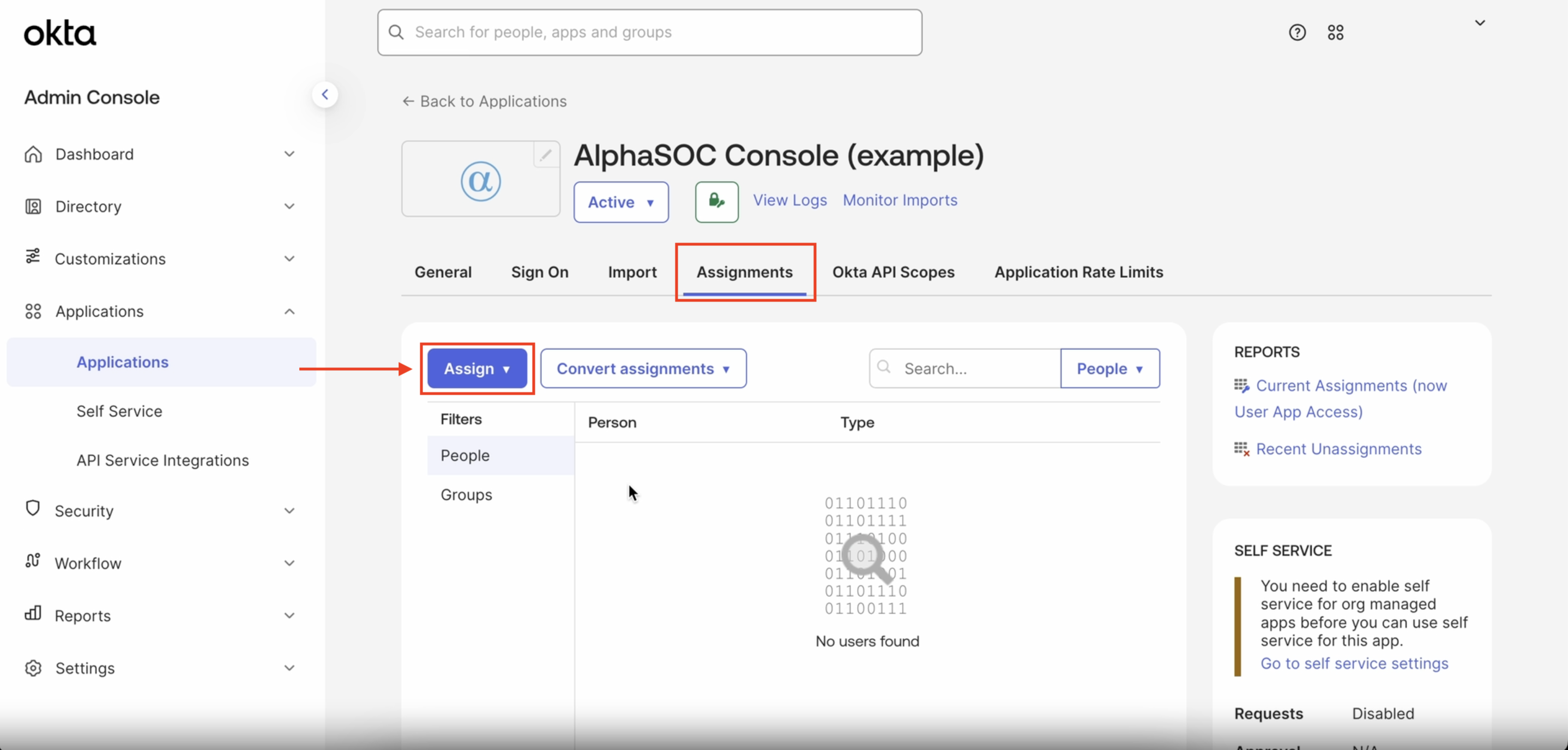Click the edit logo pencil icon
This screenshot has width=1568, height=750.
click(x=545, y=155)
